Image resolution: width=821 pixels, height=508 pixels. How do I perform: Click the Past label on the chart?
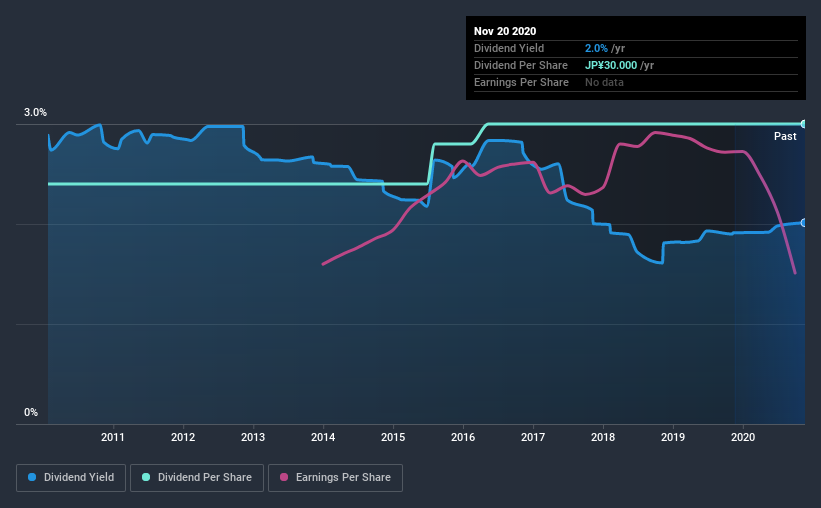click(x=785, y=136)
